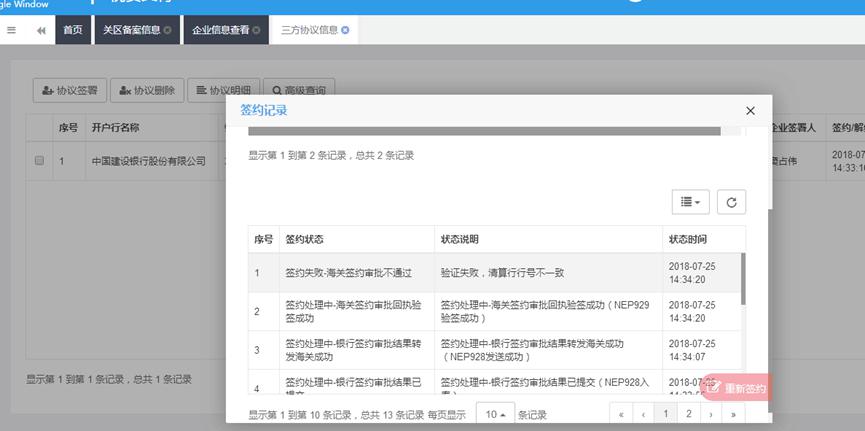The height and width of the screenshot is (431, 865).
Task: Click the refresh icon in the dialog
Action: pyautogui.click(x=731, y=202)
